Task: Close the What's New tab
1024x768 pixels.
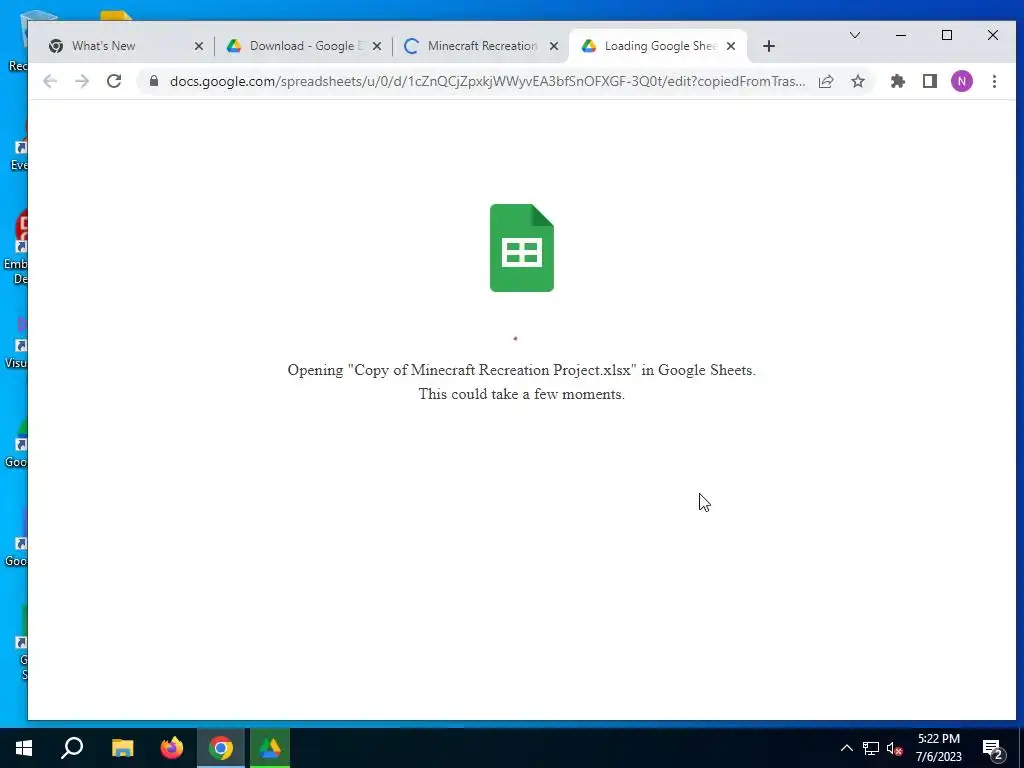Action: click(199, 46)
